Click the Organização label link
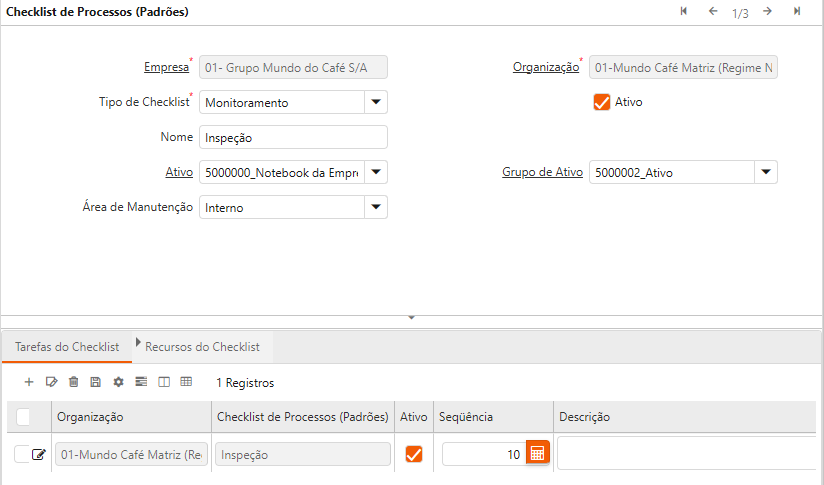This screenshot has width=824, height=485. point(546,68)
